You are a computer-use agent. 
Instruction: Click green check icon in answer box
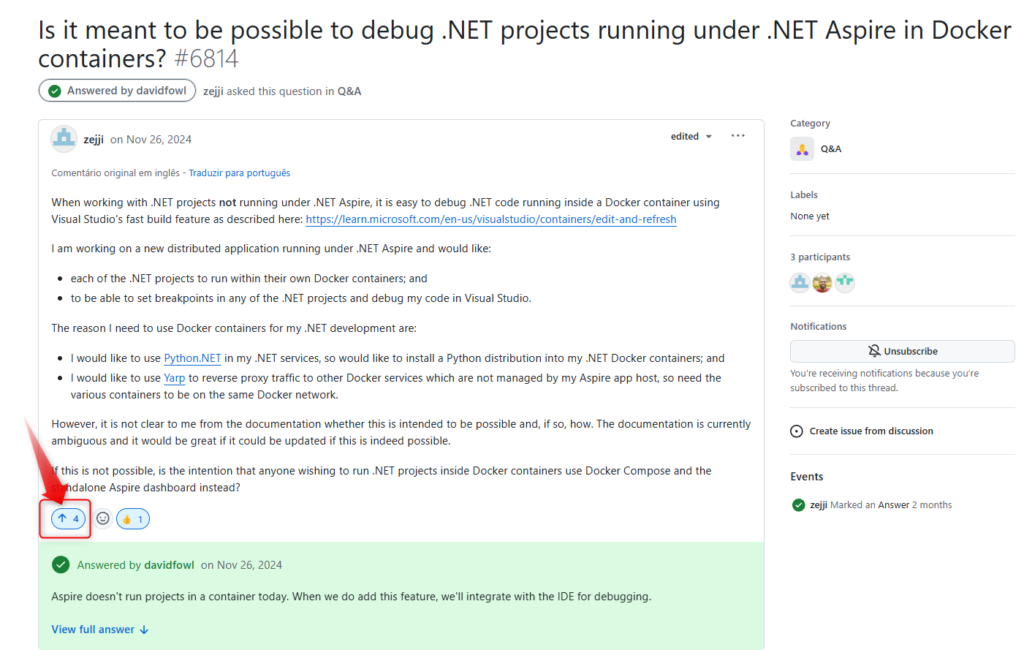point(61,565)
